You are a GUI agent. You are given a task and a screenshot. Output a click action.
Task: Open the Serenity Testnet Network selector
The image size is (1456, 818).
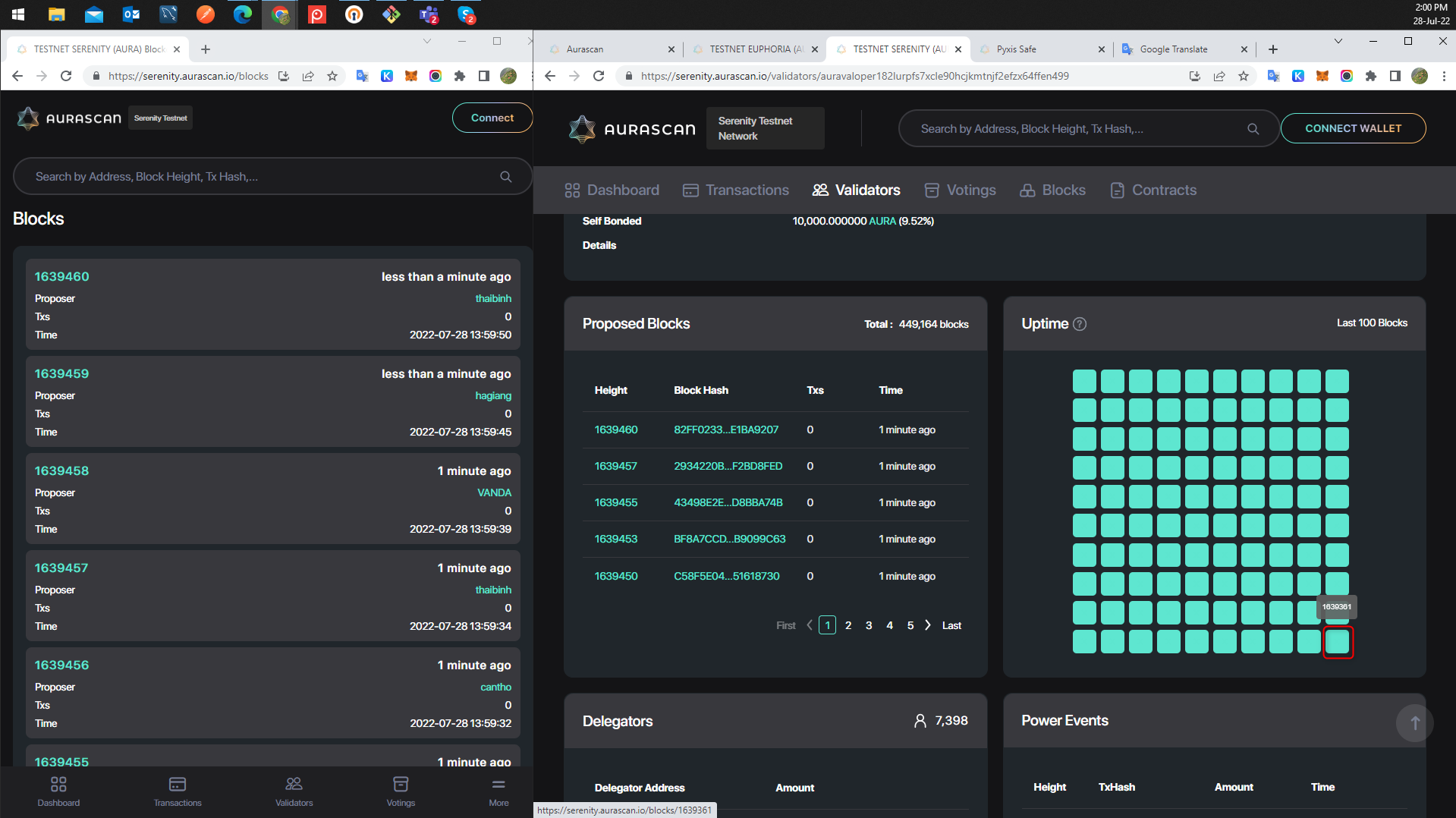click(x=764, y=127)
